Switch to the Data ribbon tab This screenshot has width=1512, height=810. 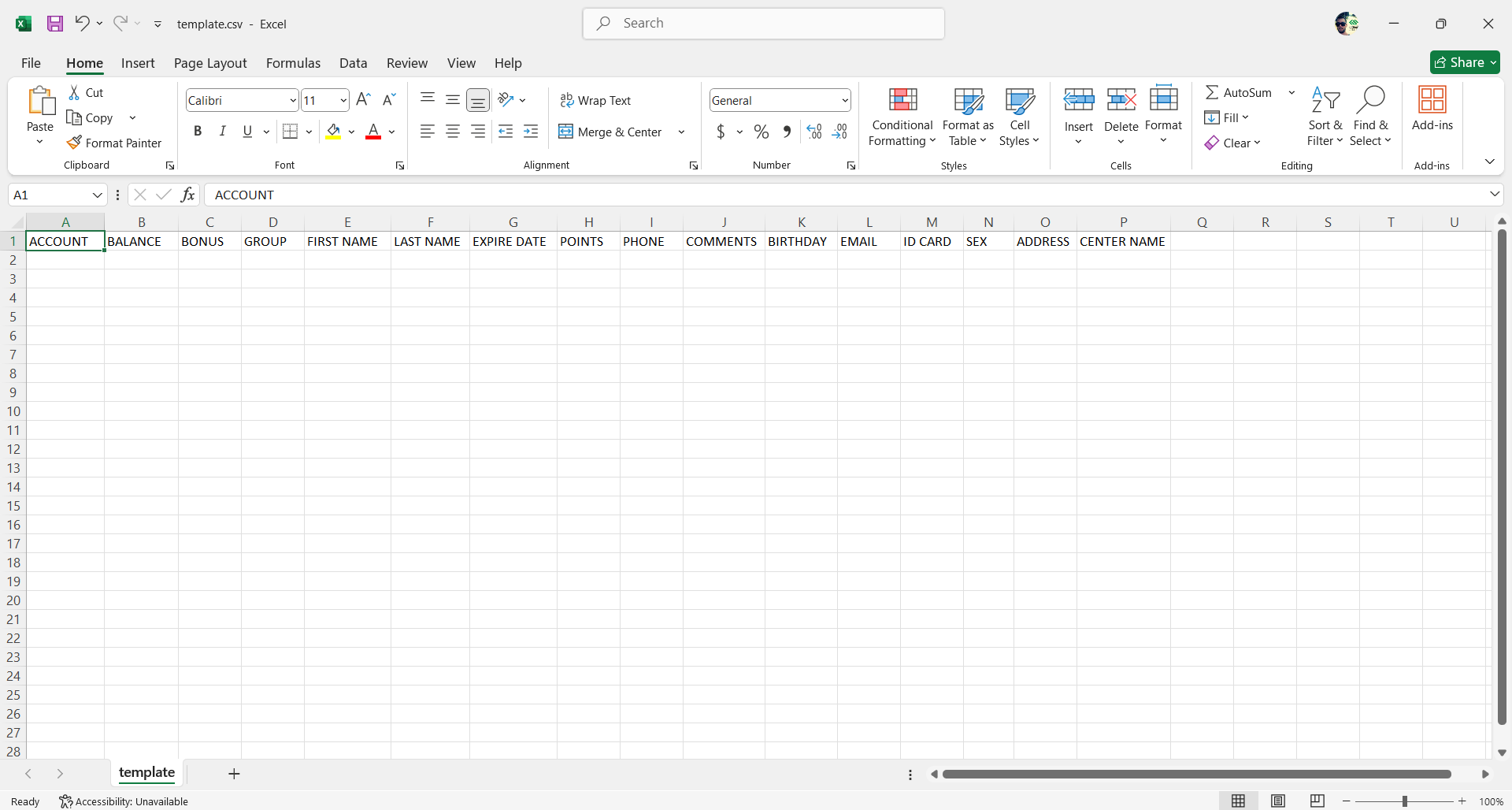tap(353, 63)
